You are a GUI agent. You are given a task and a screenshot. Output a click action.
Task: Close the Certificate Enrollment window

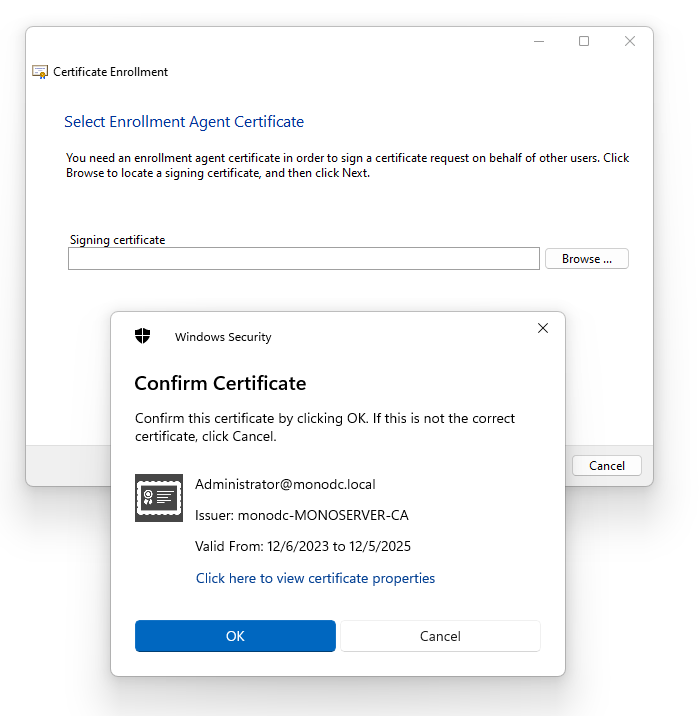tap(630, 41)
